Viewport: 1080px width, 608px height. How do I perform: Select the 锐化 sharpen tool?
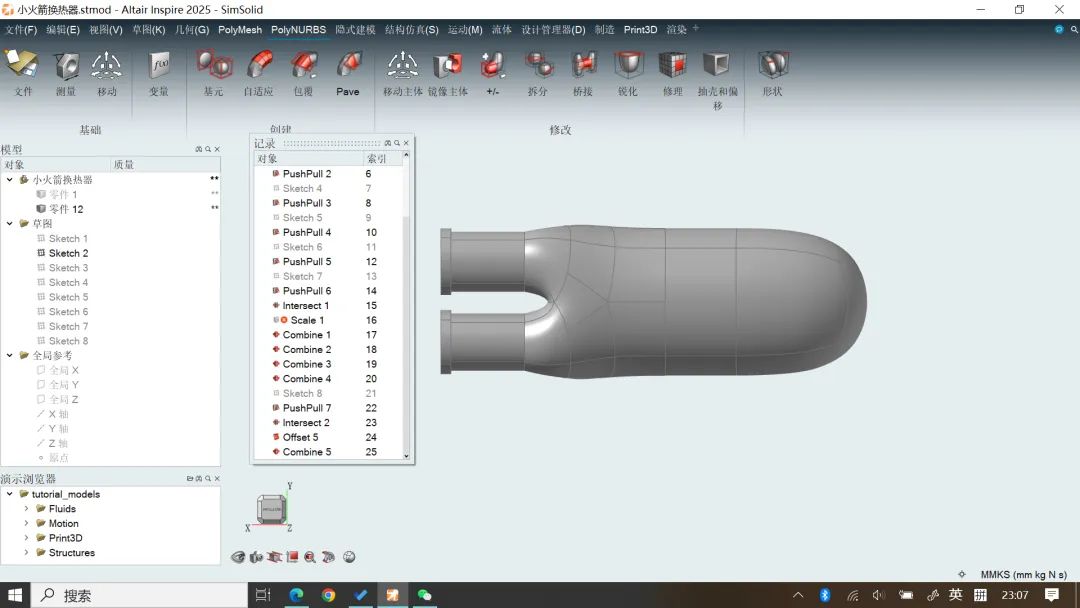(628, 70)
